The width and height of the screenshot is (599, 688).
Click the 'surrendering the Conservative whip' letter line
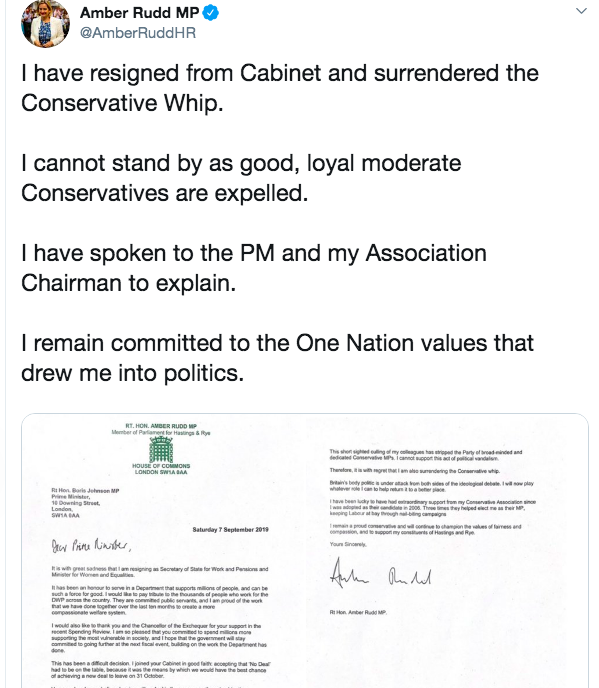pos(415,471)
